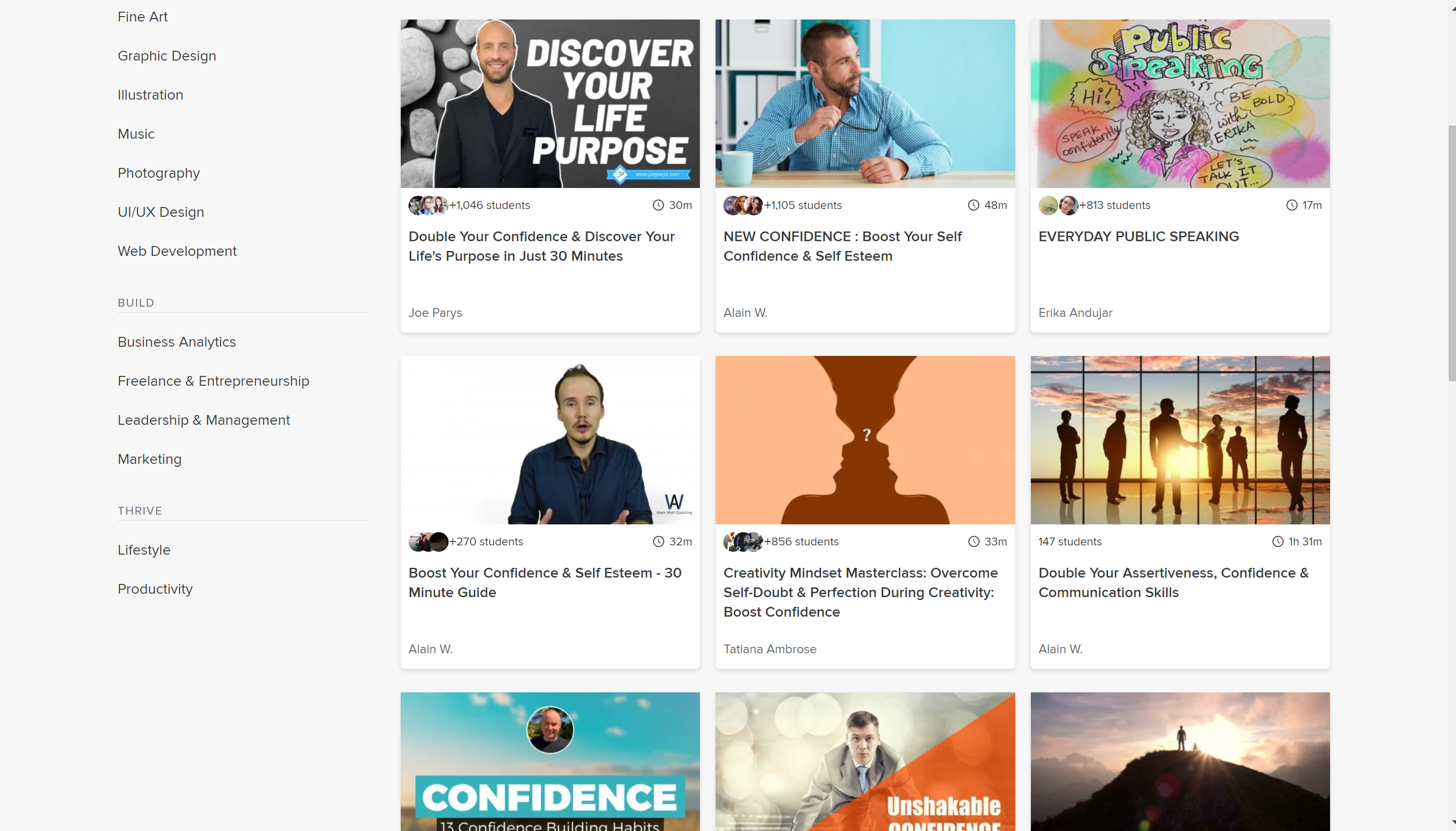Select Freelance & Entrepreneurship in sidebar
Screen dimensions: 1456x831
point(213,381)
